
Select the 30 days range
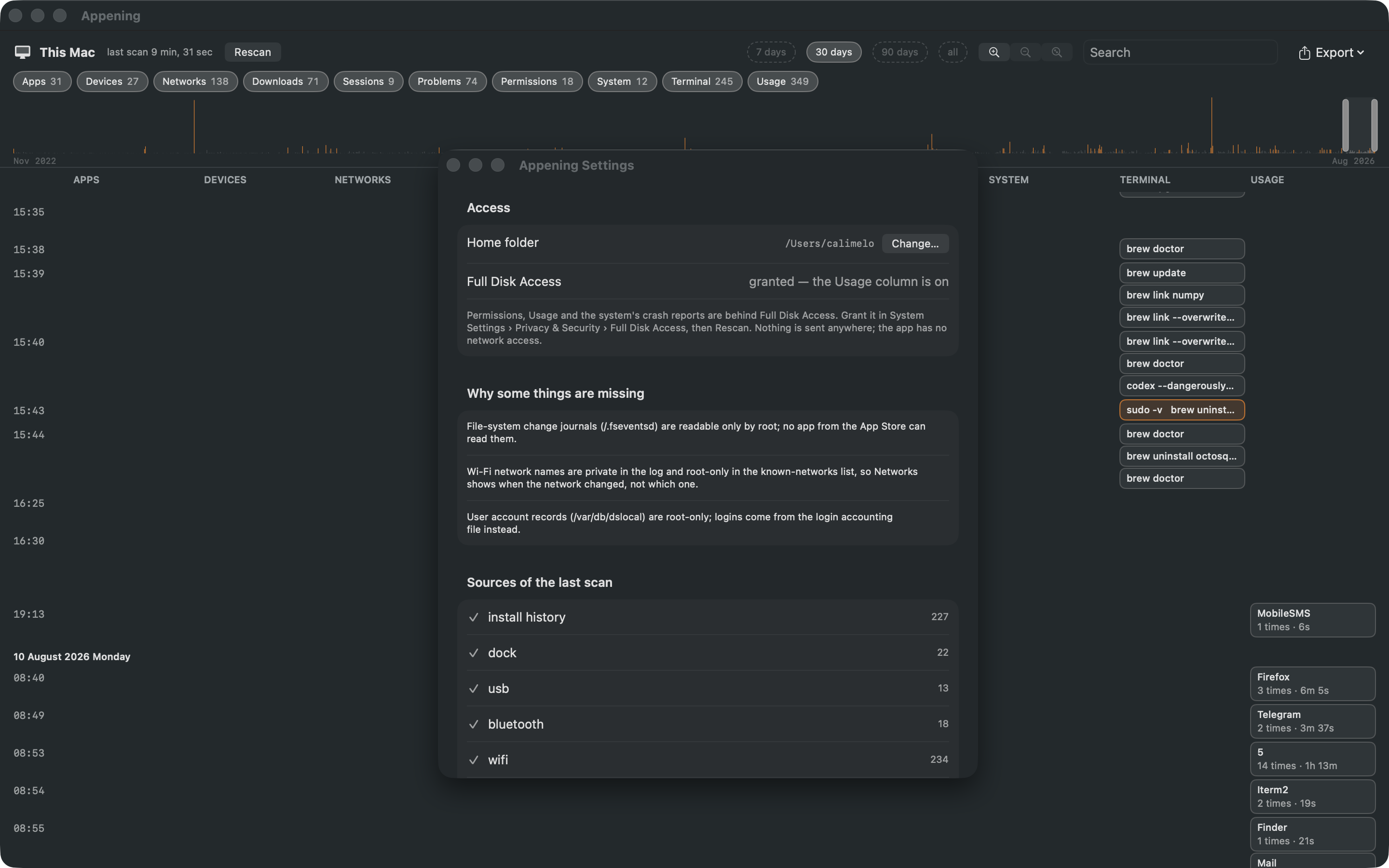(x=833, y=52)
